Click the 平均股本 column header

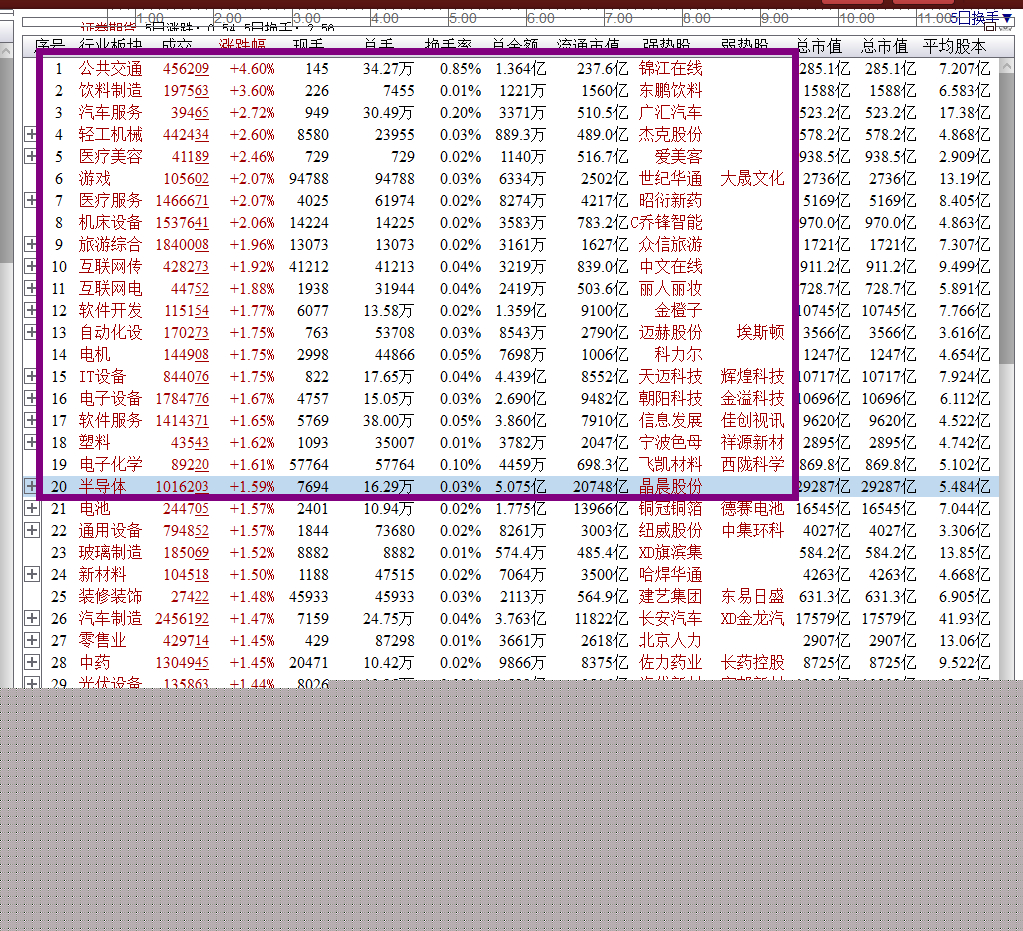954,46
